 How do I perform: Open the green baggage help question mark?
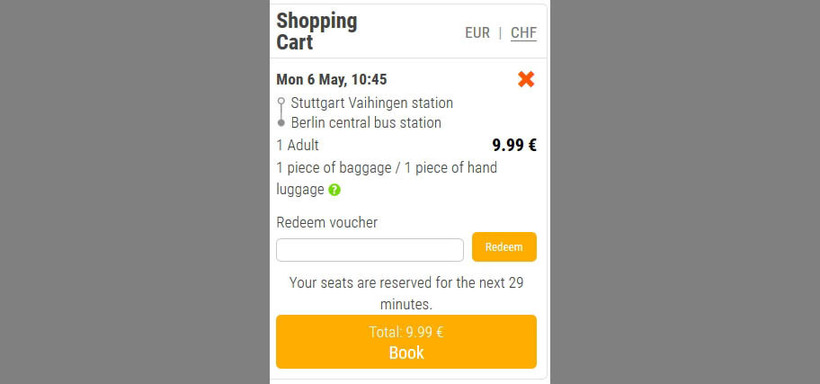point(335,190)
